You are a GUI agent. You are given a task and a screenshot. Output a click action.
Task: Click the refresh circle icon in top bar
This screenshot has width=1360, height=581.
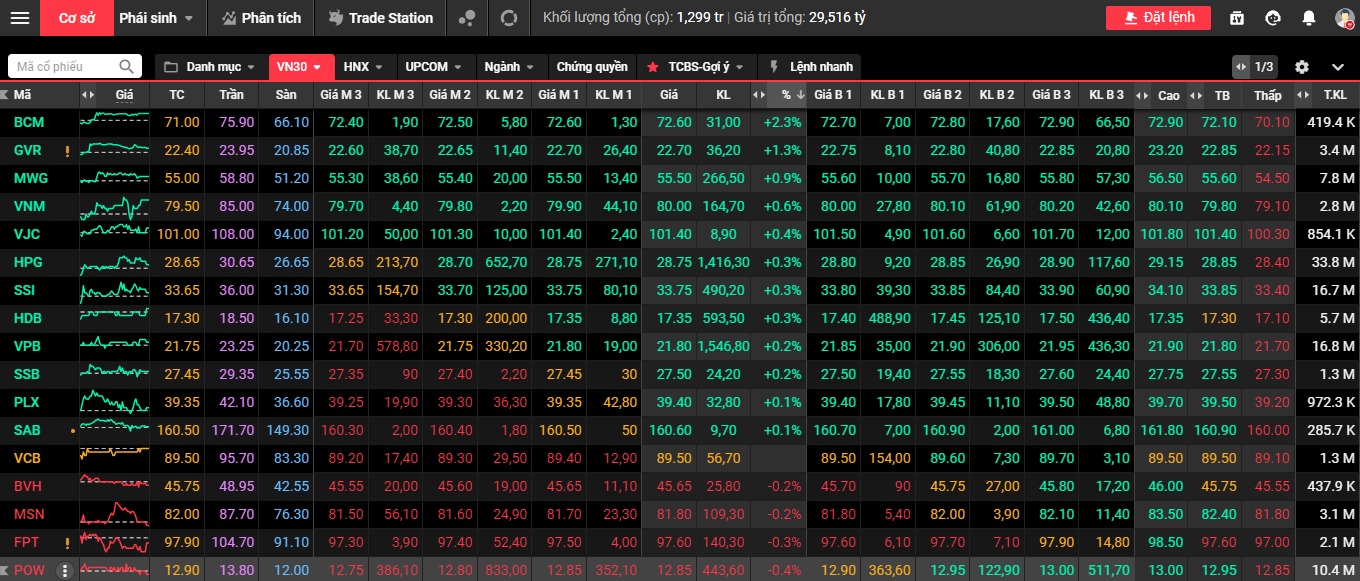pos(509,18)
